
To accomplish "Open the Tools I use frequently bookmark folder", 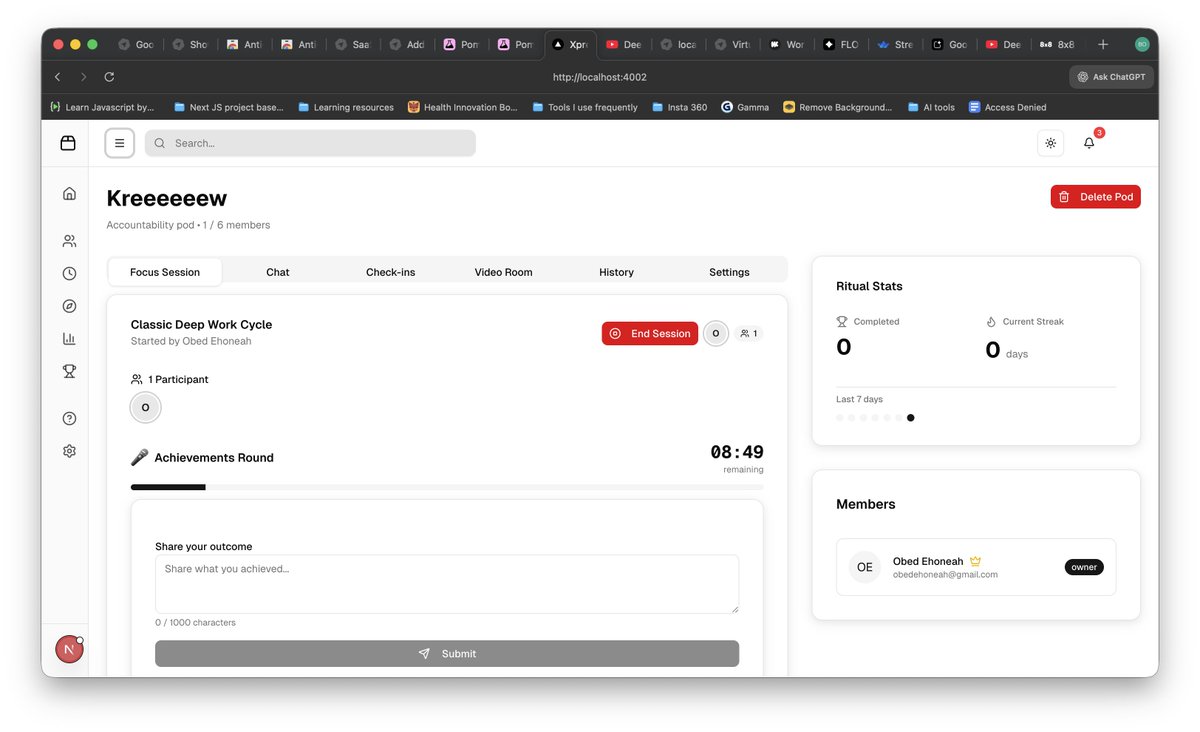I will click(x=585, y=107).
